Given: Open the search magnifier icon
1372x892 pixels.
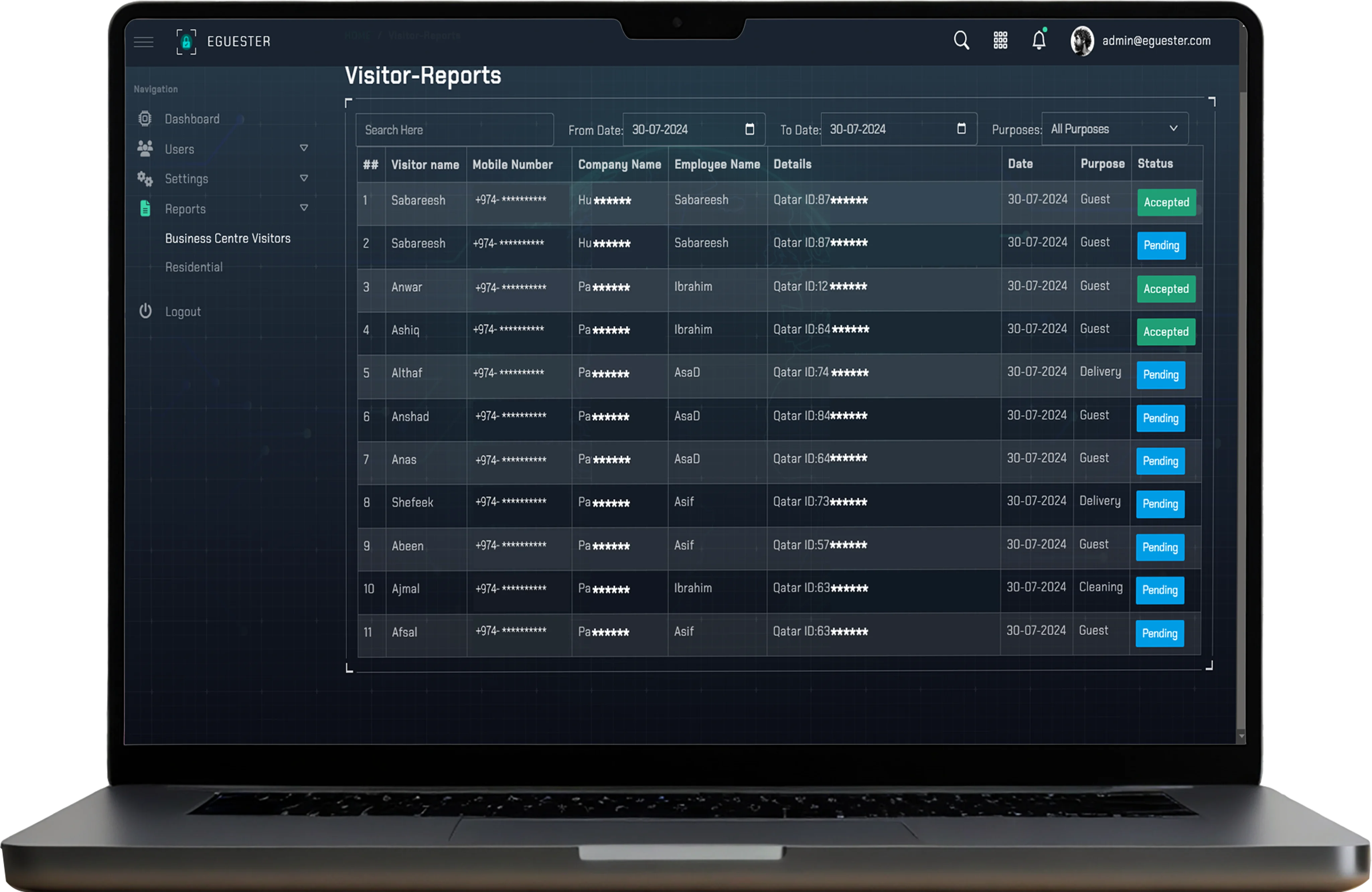Looking at the screenshot, I should [961, 41].
